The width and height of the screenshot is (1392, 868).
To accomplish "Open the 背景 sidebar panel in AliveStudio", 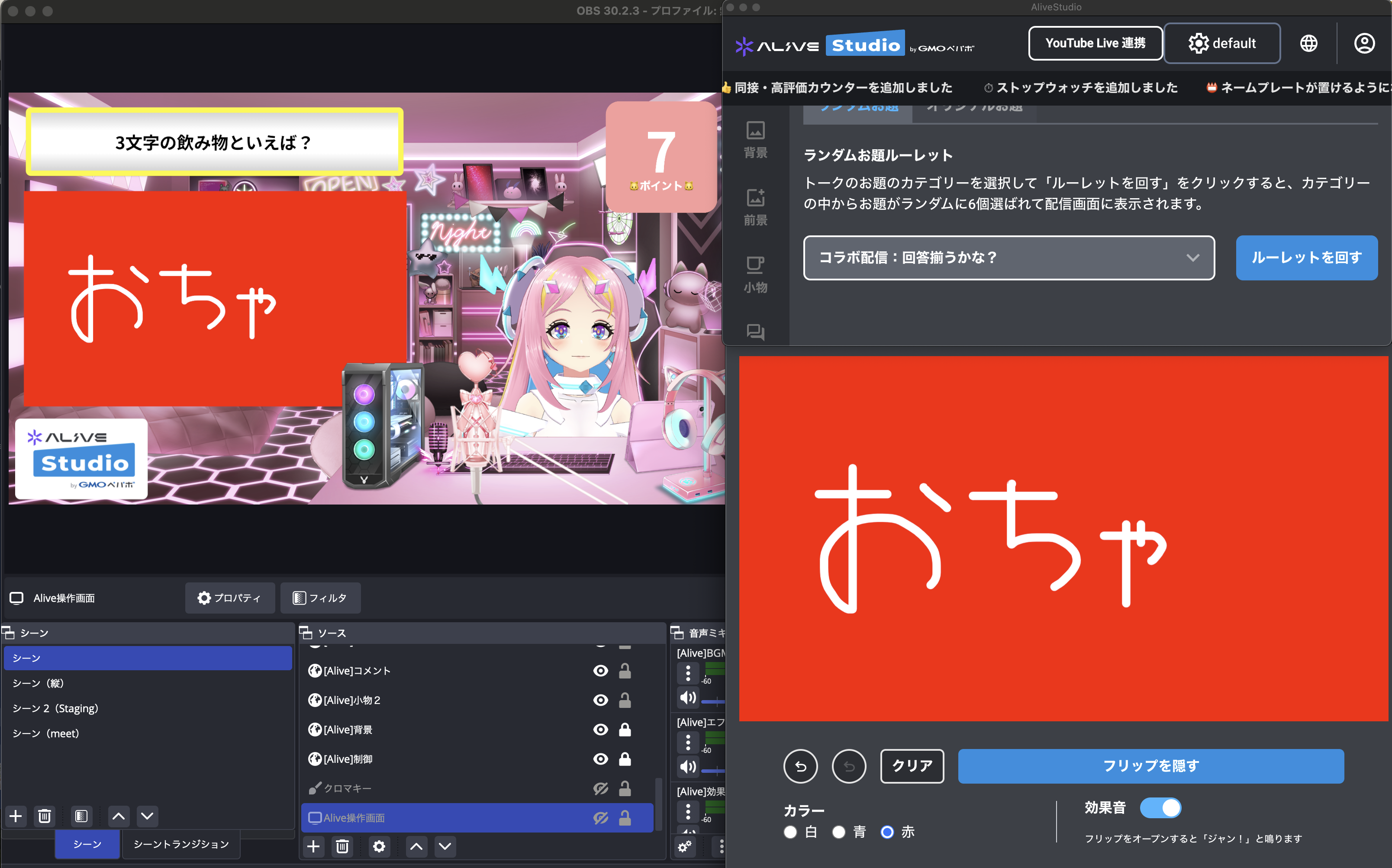I will pyautogui.click(x=755, y=139).
